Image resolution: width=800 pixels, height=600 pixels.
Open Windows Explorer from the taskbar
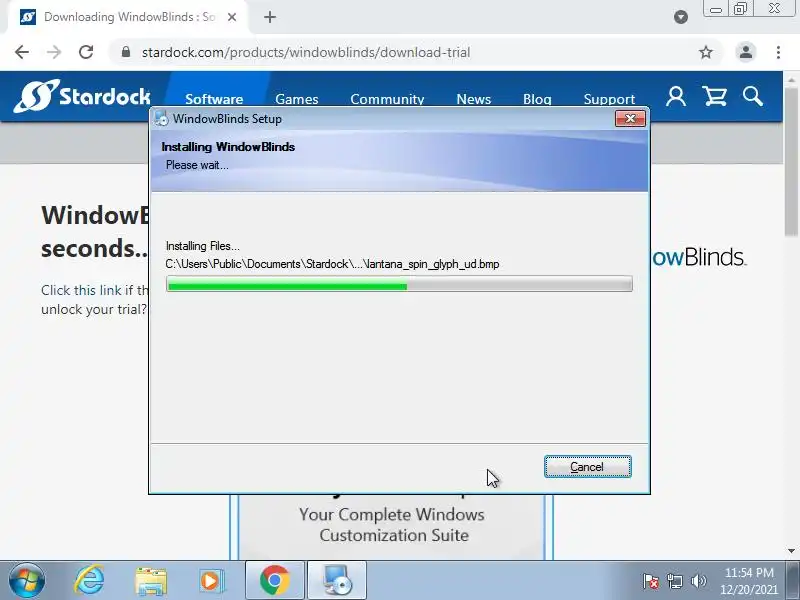(x=151, y=581)
